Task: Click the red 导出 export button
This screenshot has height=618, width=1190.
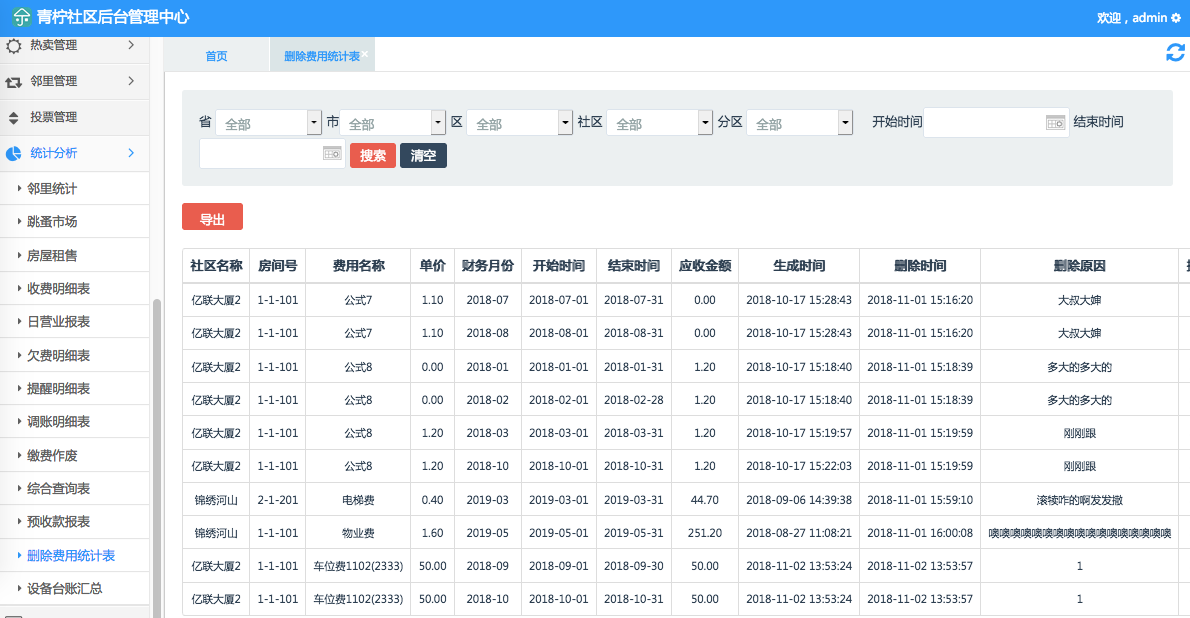Action: 212,217
